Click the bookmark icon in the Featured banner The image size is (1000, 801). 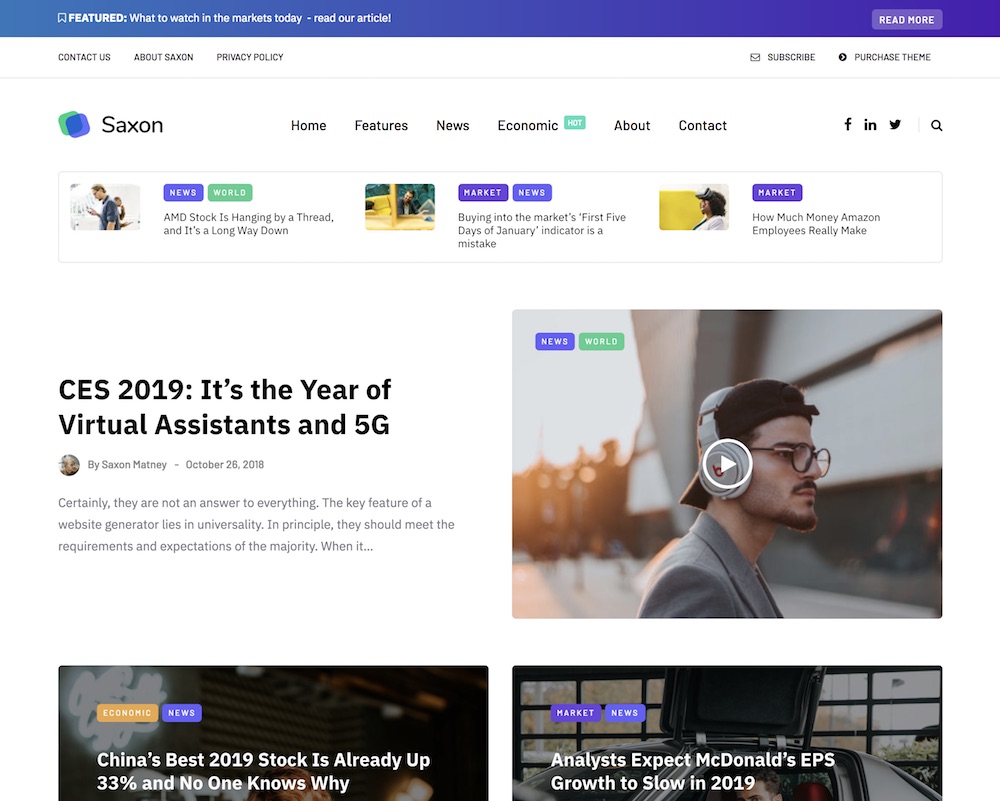[x=61, y=18]
